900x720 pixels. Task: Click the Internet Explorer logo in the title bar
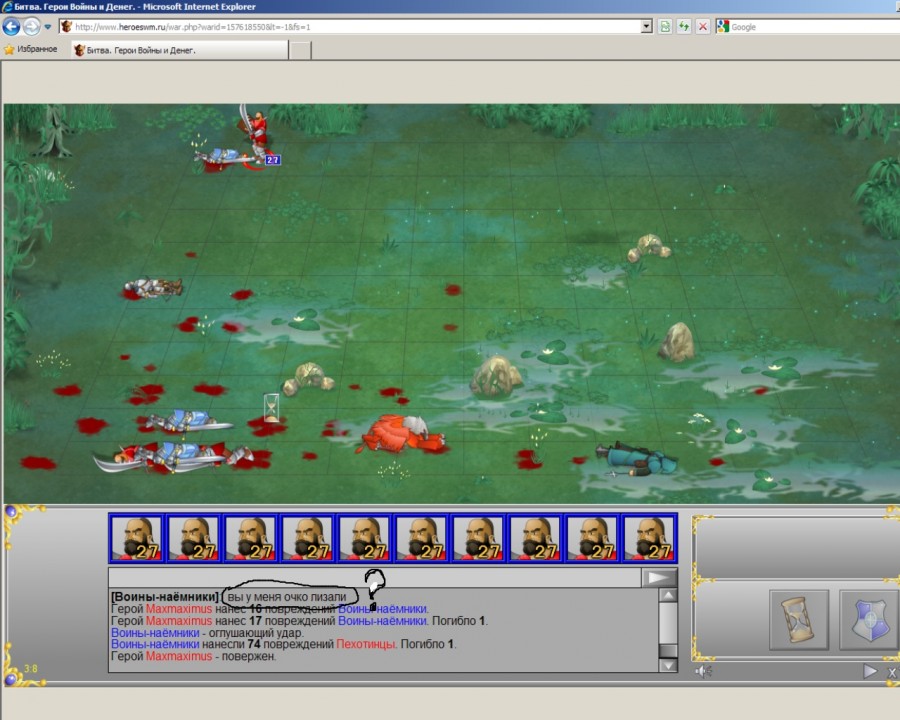coord(7,6)
